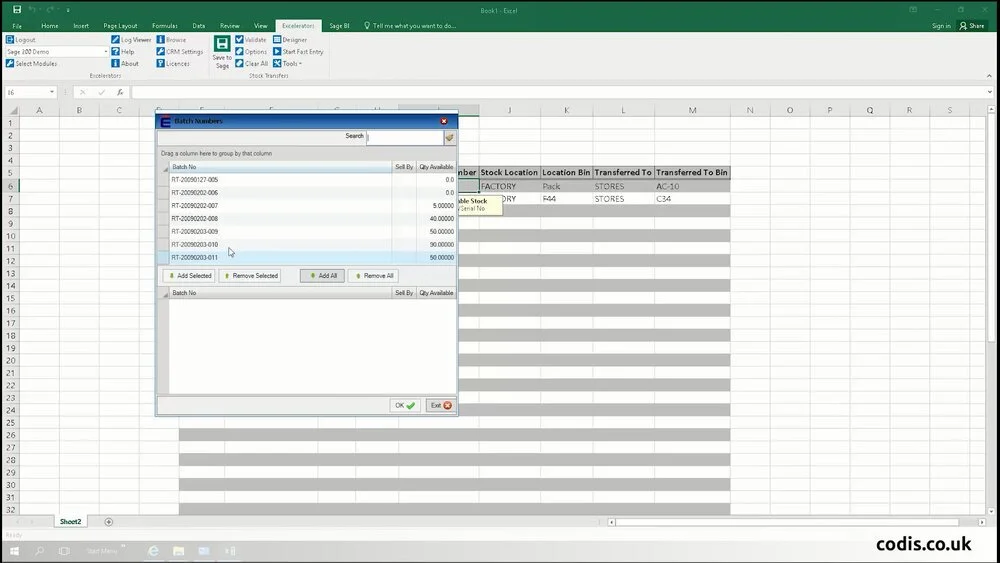Click the Transferred To Bin column header cell

[692, 173]
